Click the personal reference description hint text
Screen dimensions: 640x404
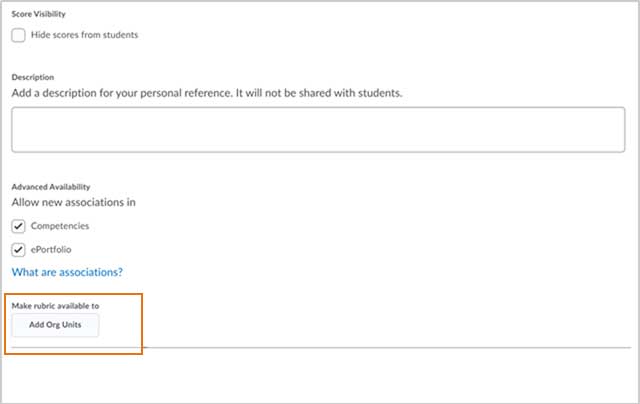pyautogui.click(x=207, y=93)
